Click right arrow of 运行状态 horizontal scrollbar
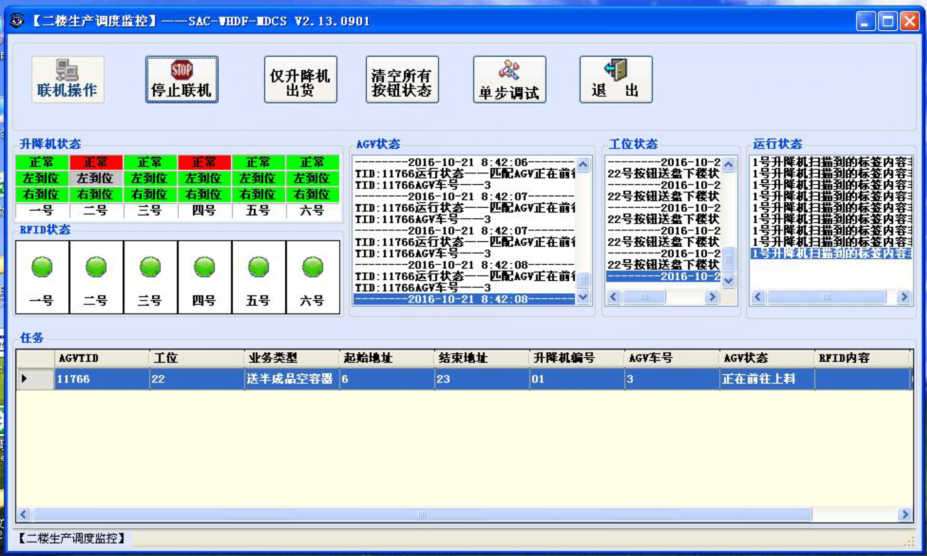Screen dimensions: 927x556 pyautogui.click(x=904, y=297)
